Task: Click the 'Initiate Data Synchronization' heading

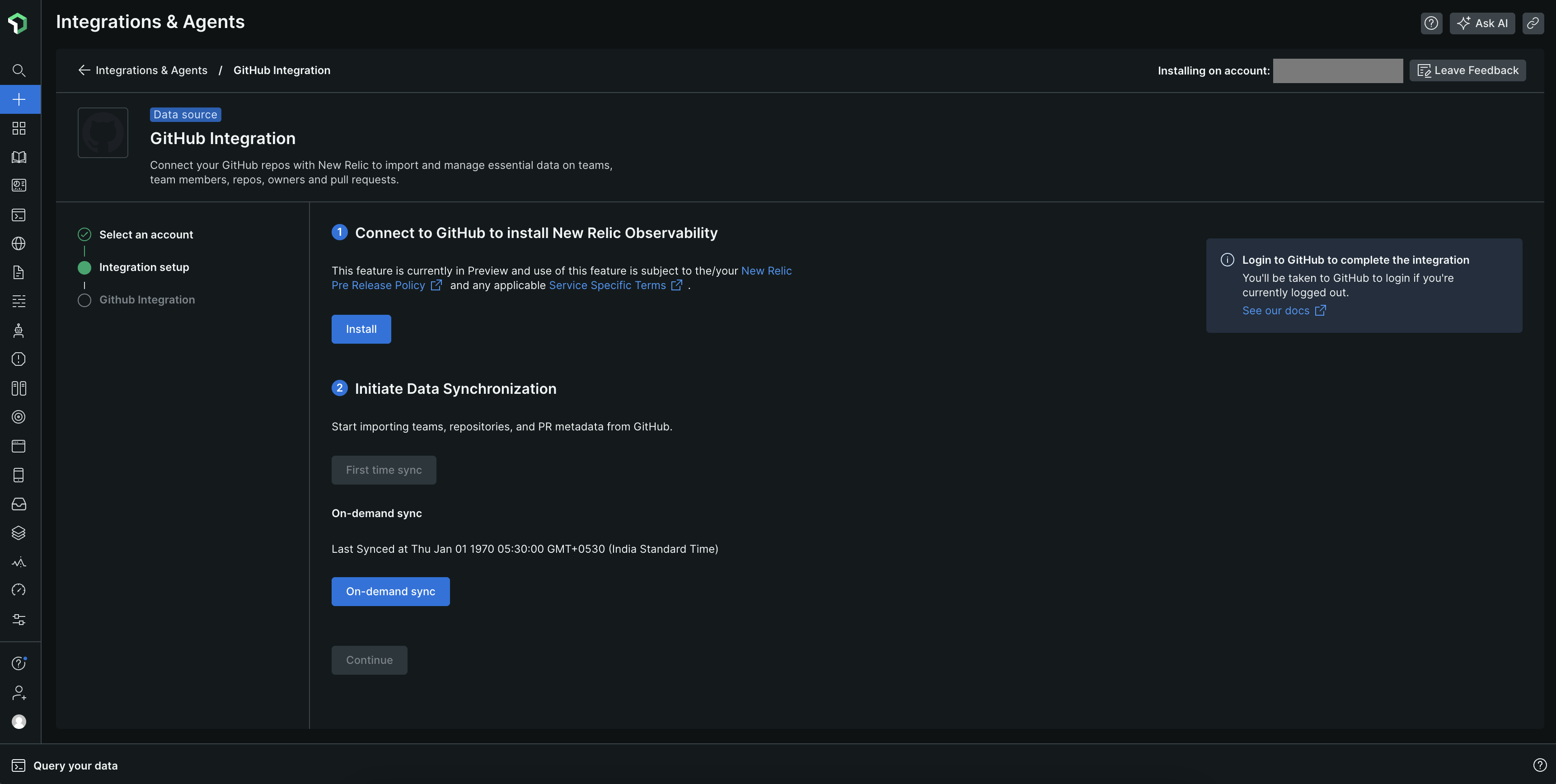Action: click(455, 388)
